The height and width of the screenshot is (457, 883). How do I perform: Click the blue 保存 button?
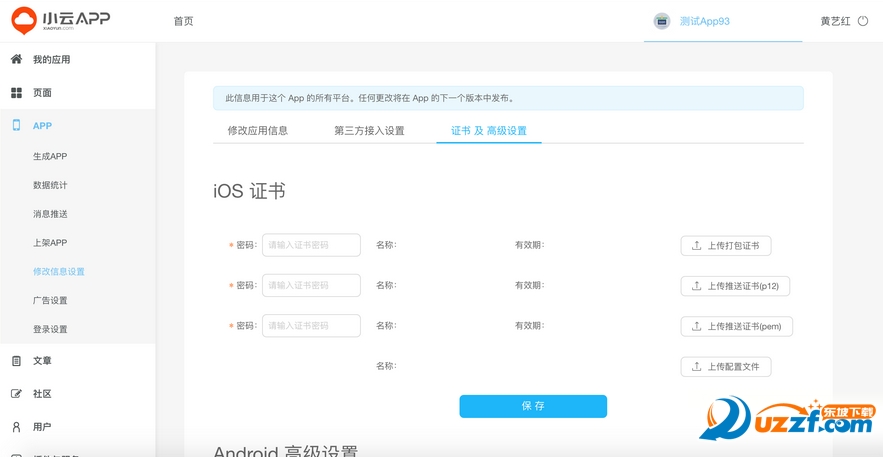(x=533, y=406)
